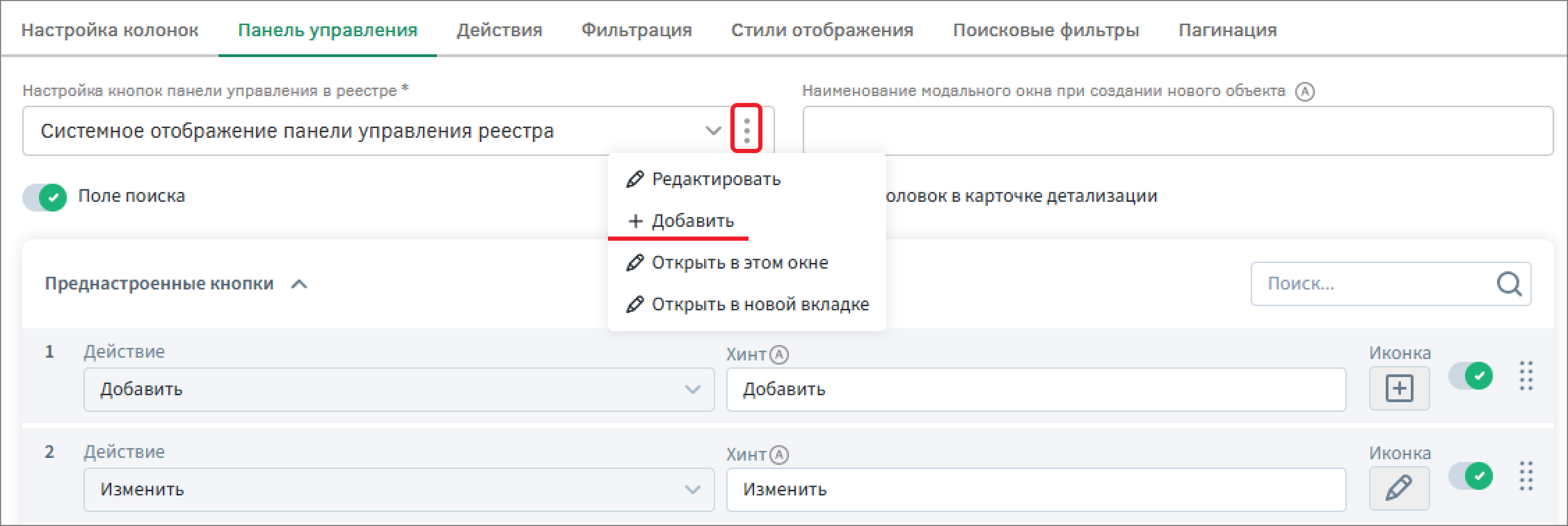Open the Настройка колонок tab

point(110,30)
